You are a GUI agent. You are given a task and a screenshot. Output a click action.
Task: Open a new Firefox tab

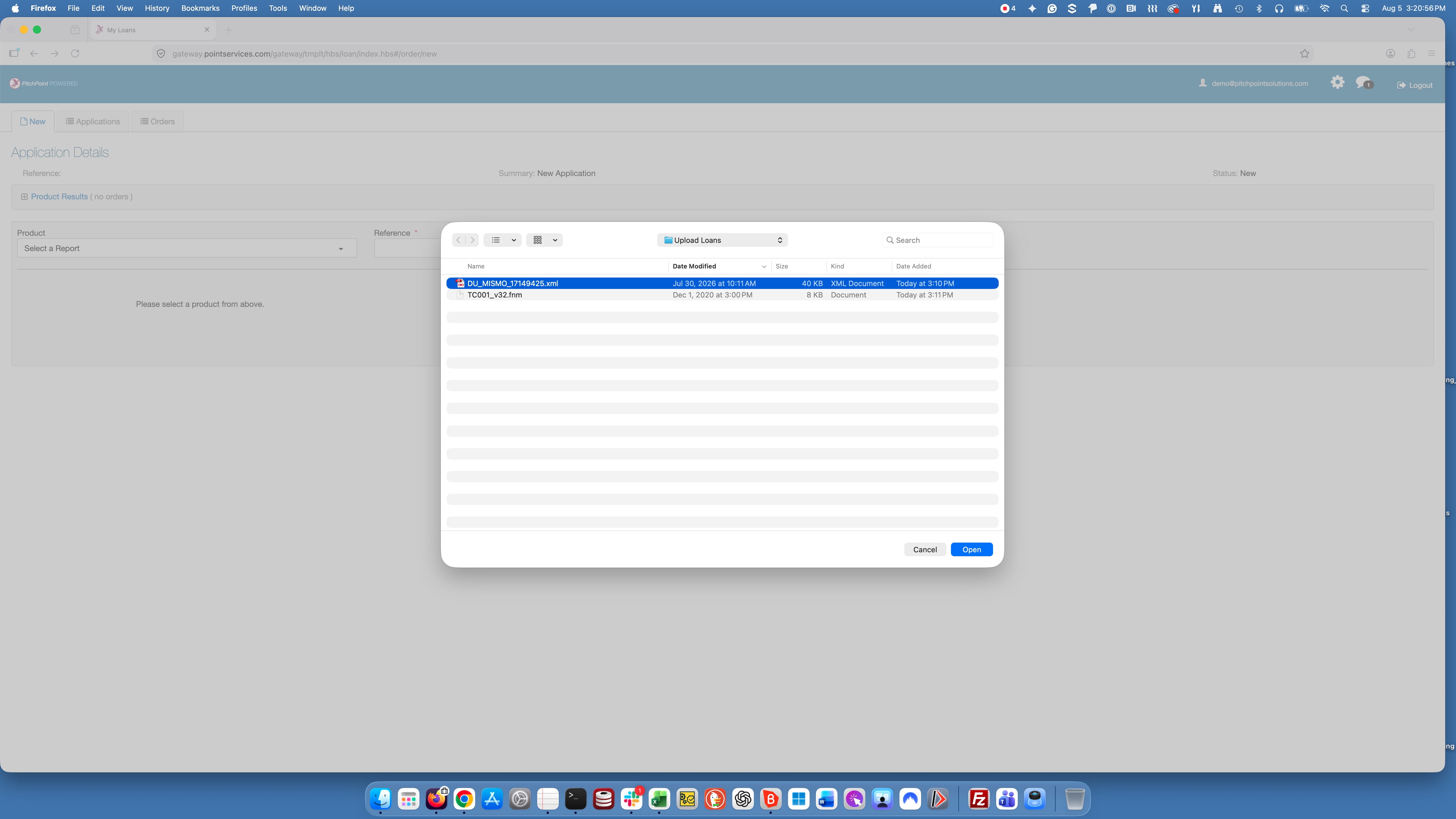click(228, 30)
